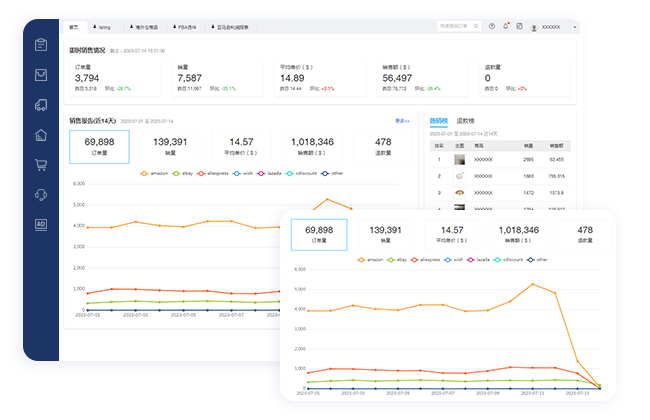Screen dimensions: 650x420
Task: Toggle amazon series in enlarged chart legend
Action: tap(371, 259)
